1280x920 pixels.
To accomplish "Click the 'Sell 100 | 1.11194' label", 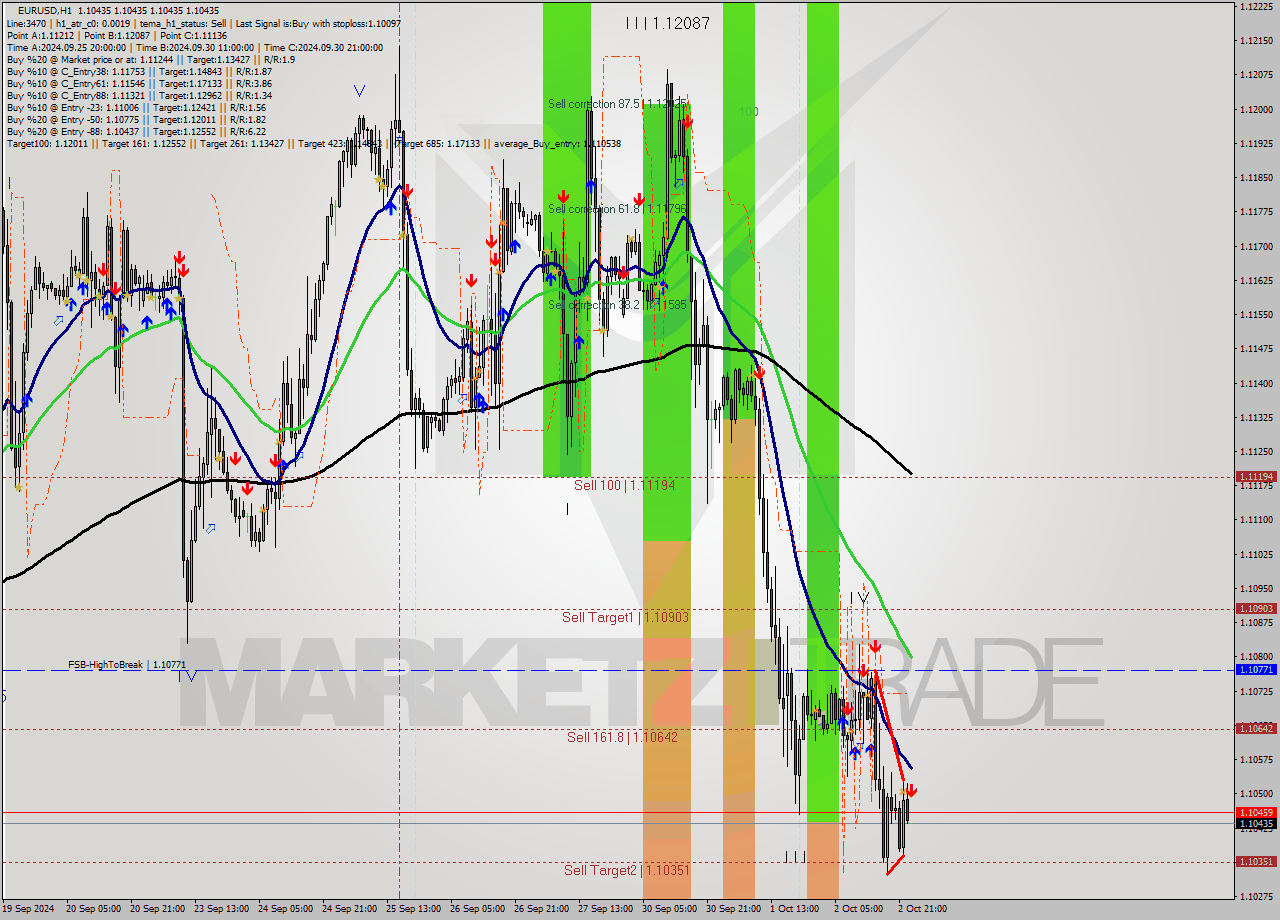I will 624,485.
